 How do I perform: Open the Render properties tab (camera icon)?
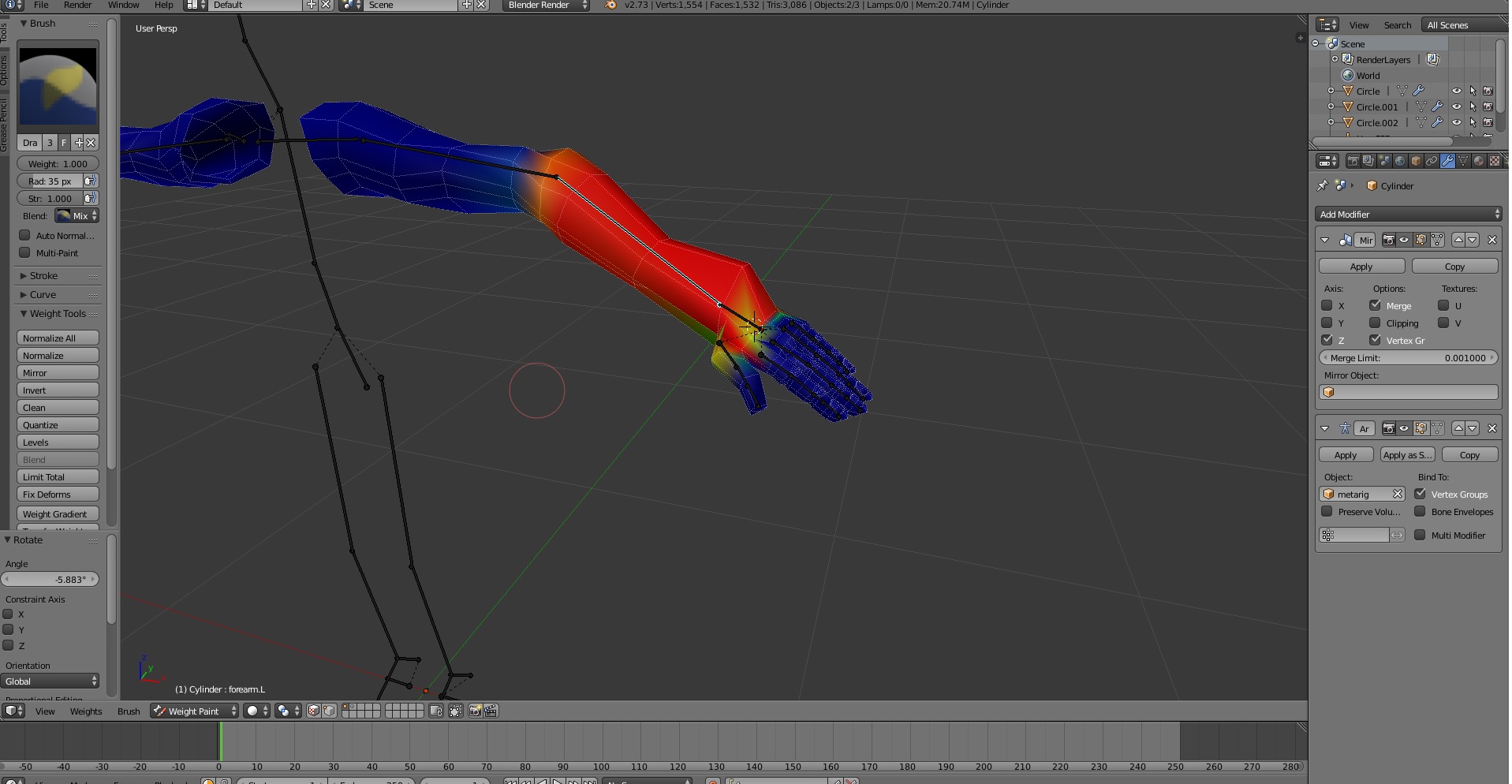coord(1353,161)
